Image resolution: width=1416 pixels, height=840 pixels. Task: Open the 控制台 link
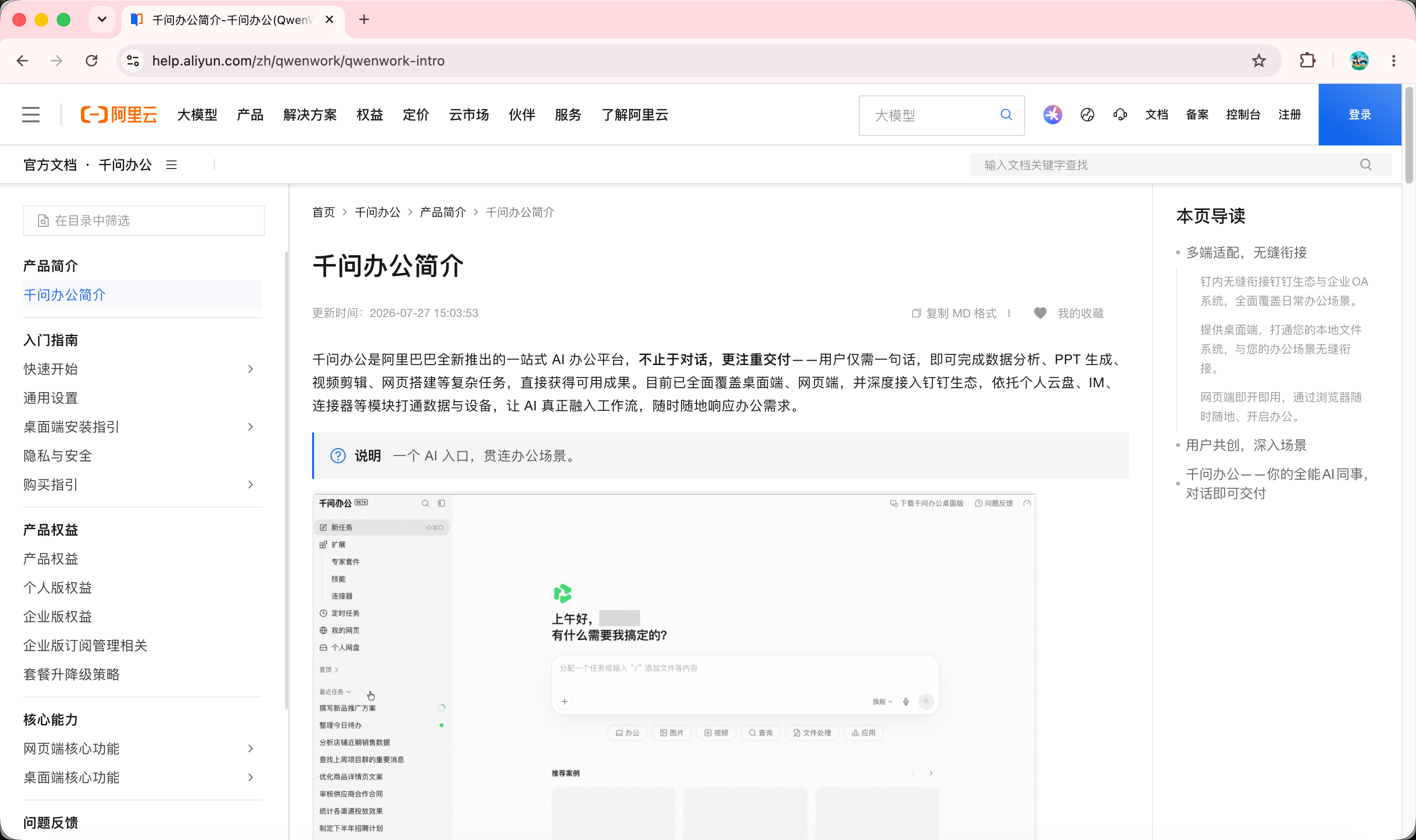tap(1243, 115)
